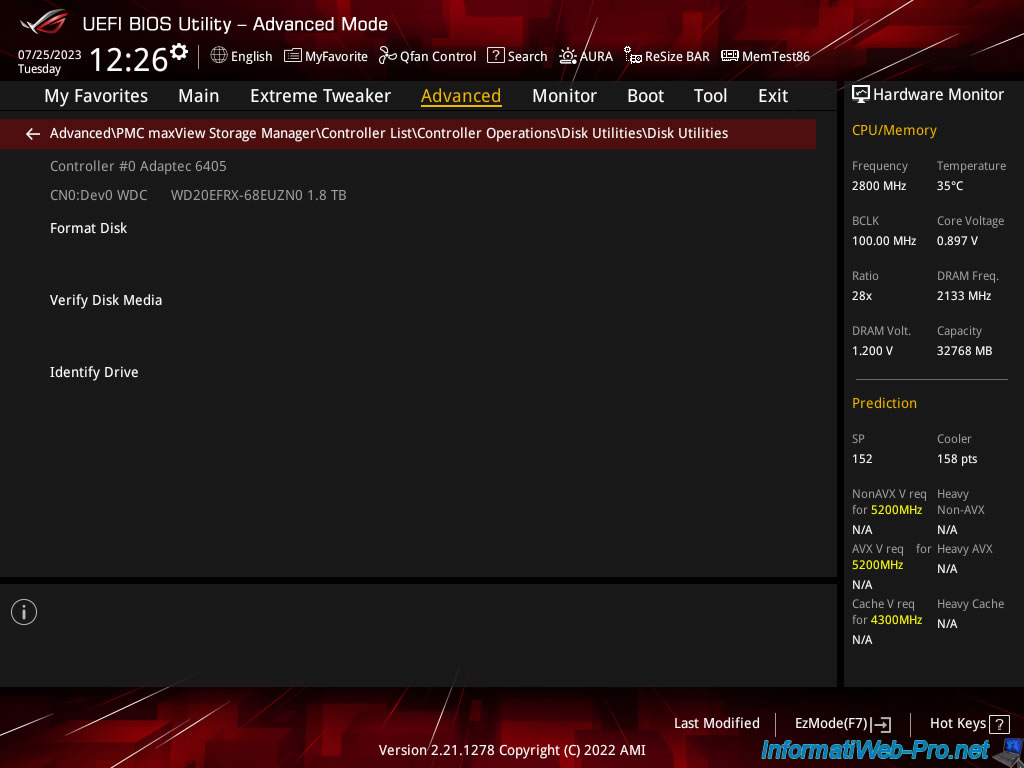Click DRAM Freq. value 2133 MHz
Image resolution: width=1024 pixels, height=768 pixels.
[x=963, y=296]
